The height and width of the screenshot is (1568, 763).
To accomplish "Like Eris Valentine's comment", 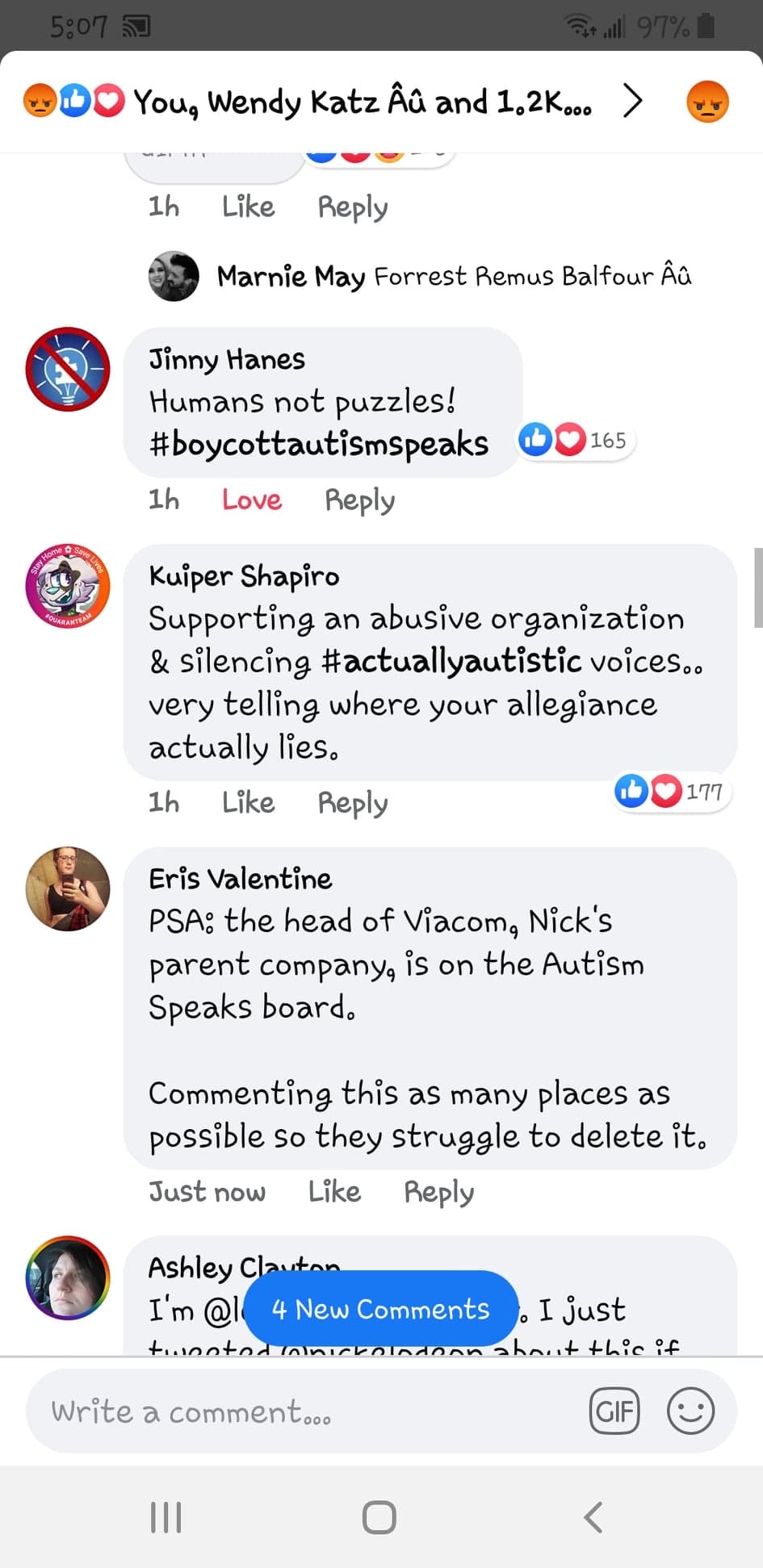I will 334,1192.
